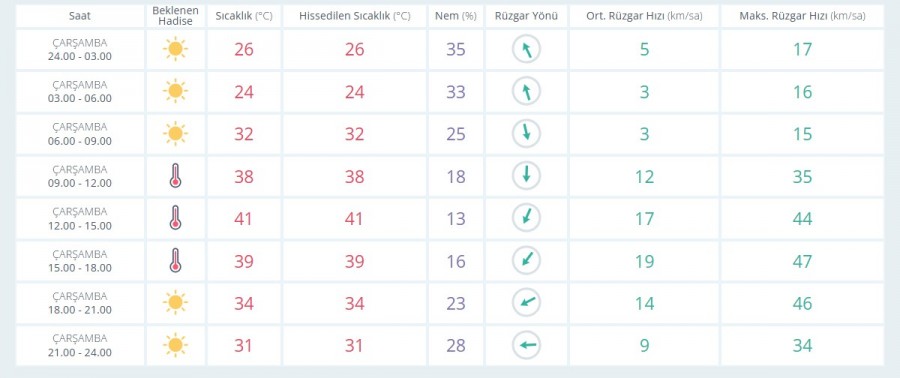Click the thermometer icon for 12.00 - 15.00
900x378 pixels.
click(175, 218)
